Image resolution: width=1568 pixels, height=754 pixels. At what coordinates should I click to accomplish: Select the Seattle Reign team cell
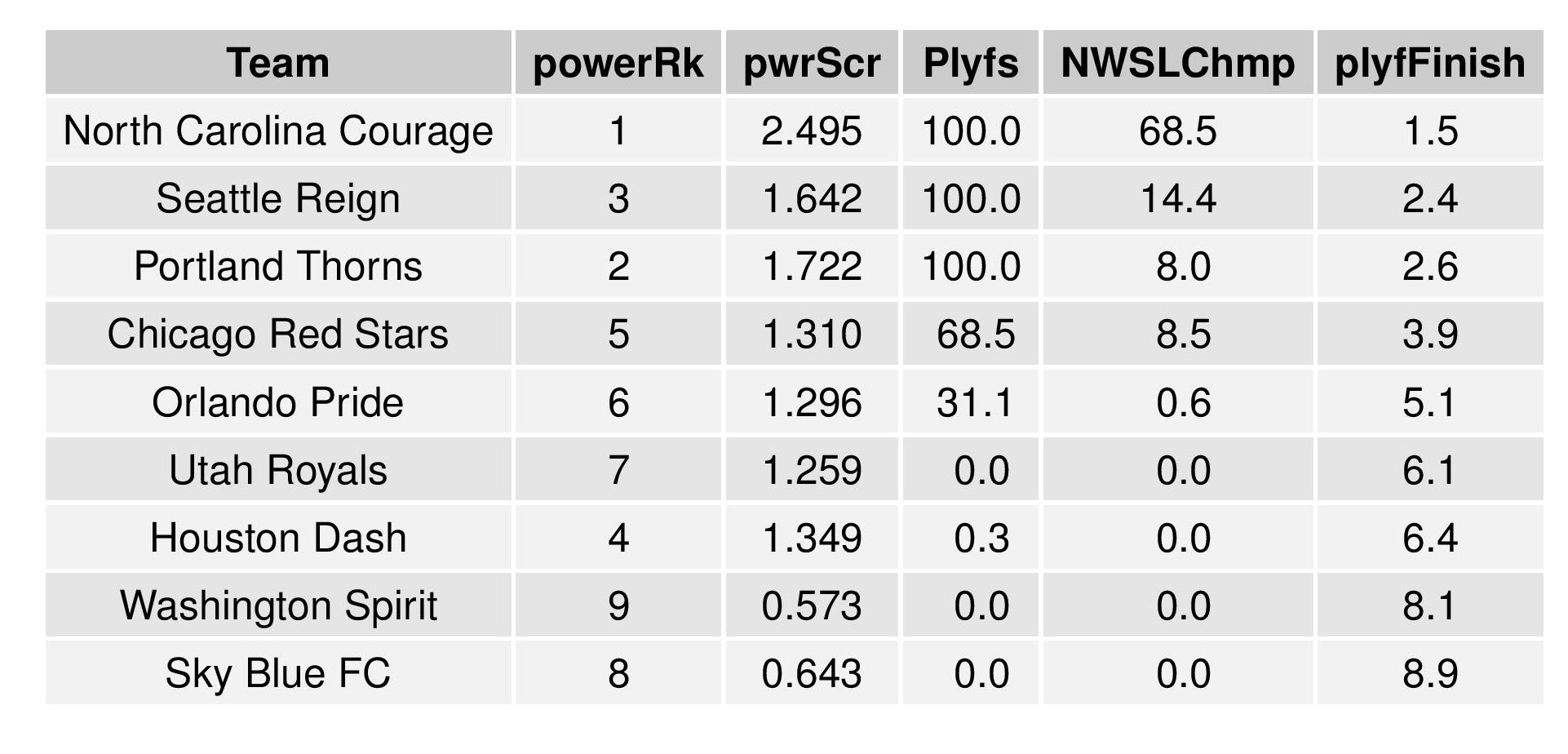point(278,198)
